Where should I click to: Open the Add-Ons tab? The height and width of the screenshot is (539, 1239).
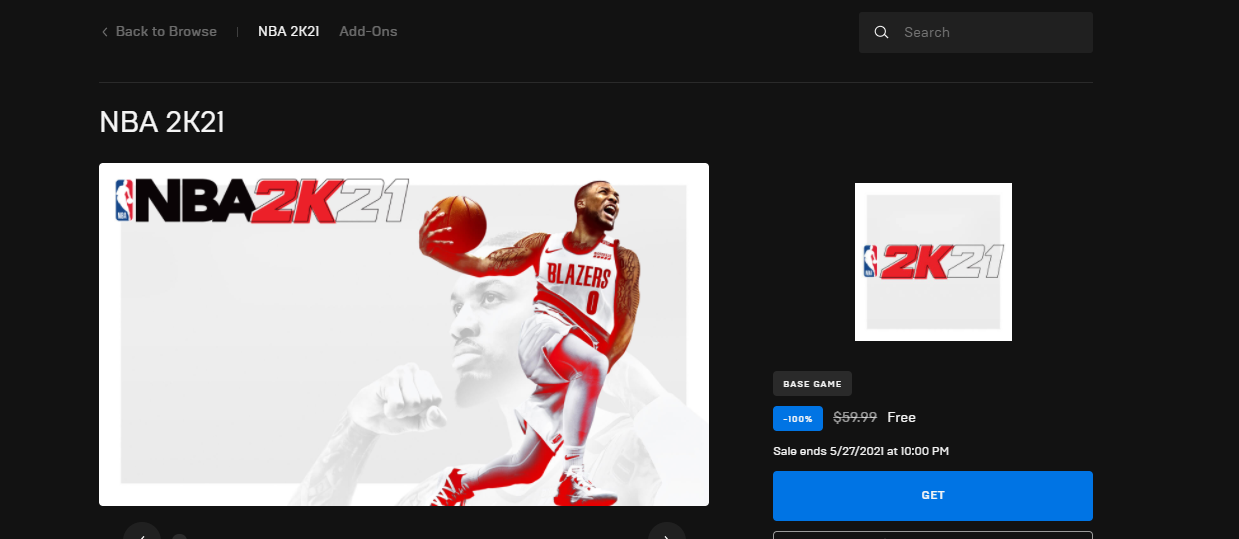tap(368, 32)
